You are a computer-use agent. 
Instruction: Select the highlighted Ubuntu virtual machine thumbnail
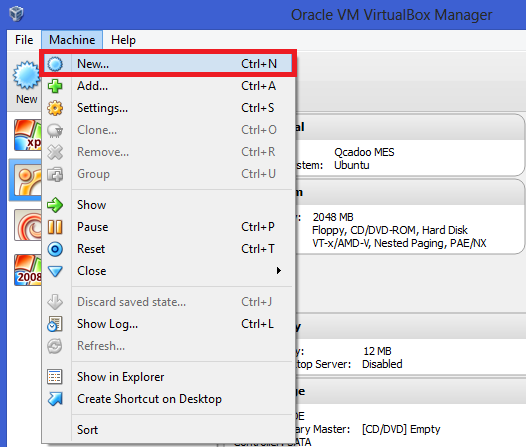pos(28,179)
